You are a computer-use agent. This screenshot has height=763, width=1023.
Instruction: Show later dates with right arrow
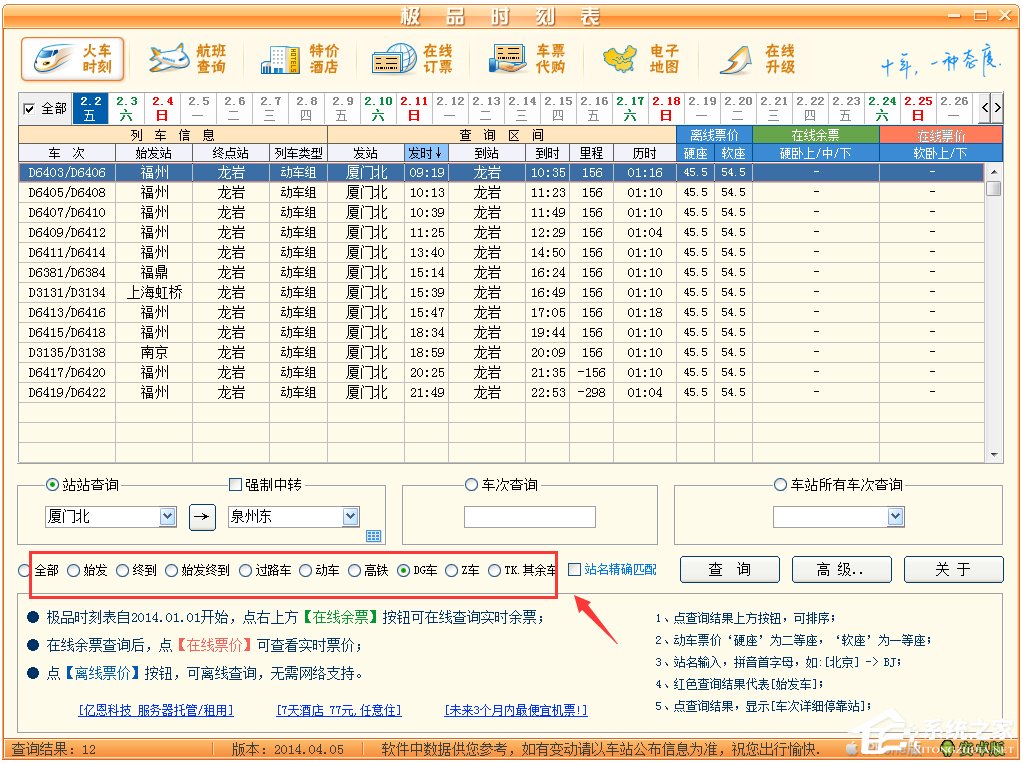(x=997, y=108)
